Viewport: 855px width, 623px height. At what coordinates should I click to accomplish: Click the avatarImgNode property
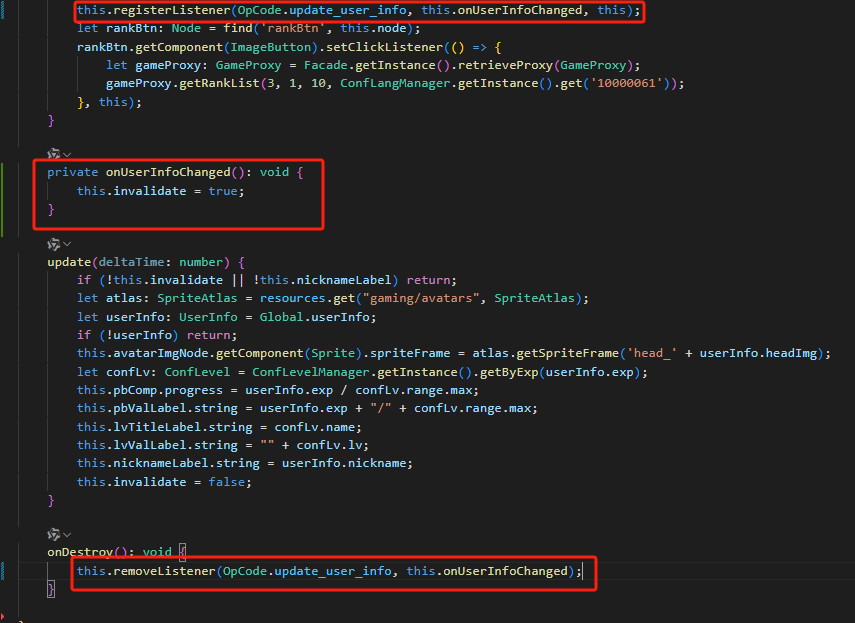[161, 353]
